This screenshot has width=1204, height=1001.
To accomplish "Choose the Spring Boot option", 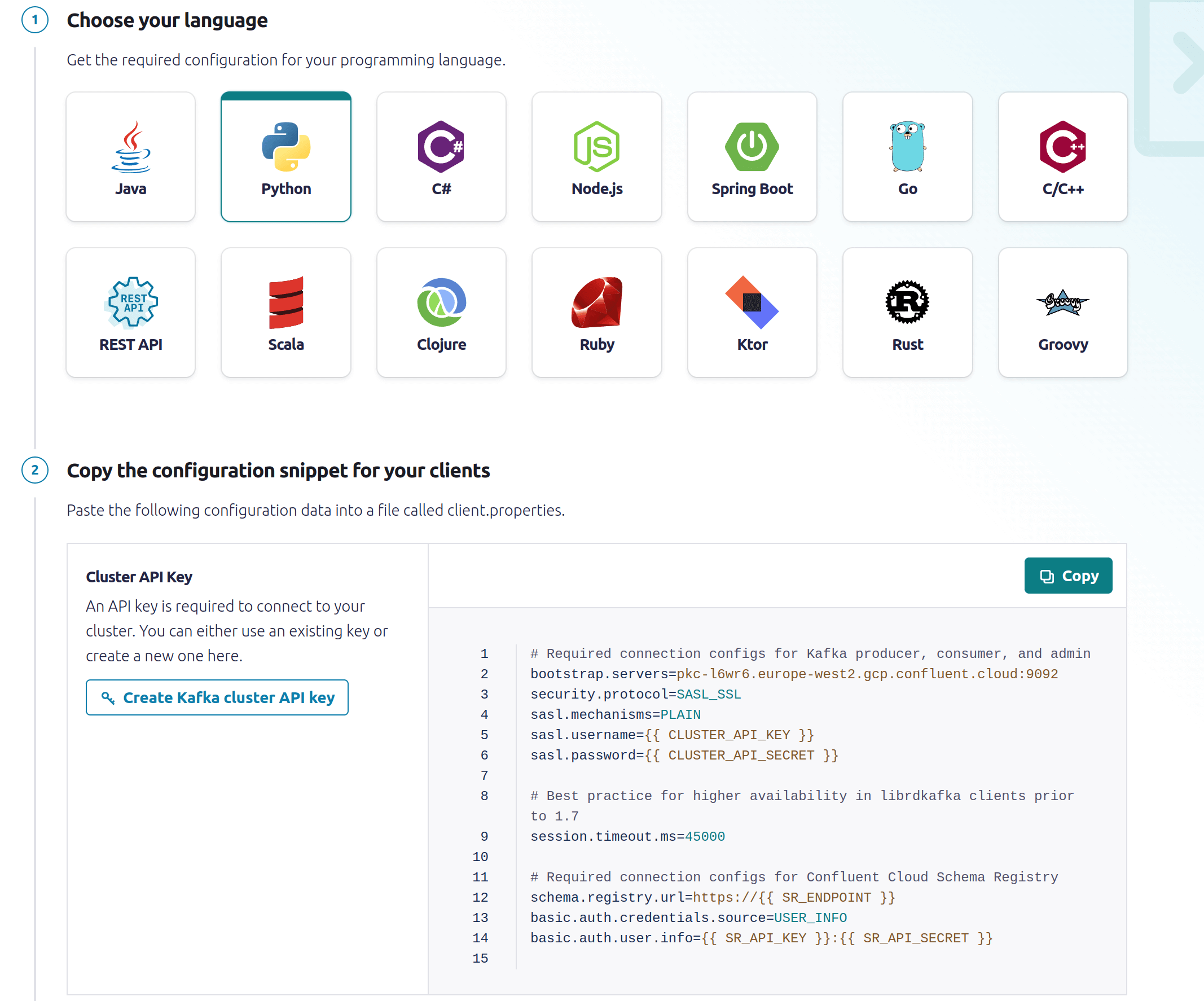I will 752,156.
